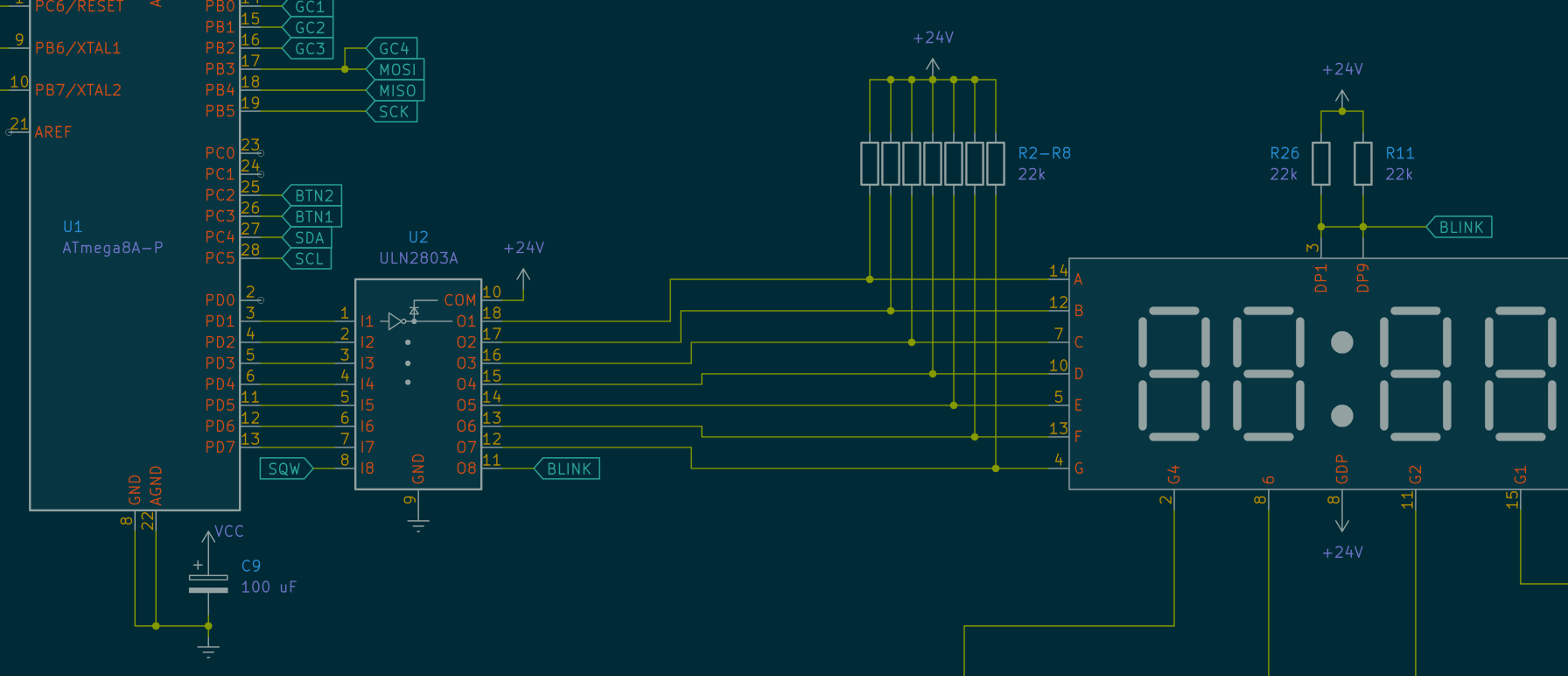Select the leftmost resistor in the R2-R8 array

(870, 164)
